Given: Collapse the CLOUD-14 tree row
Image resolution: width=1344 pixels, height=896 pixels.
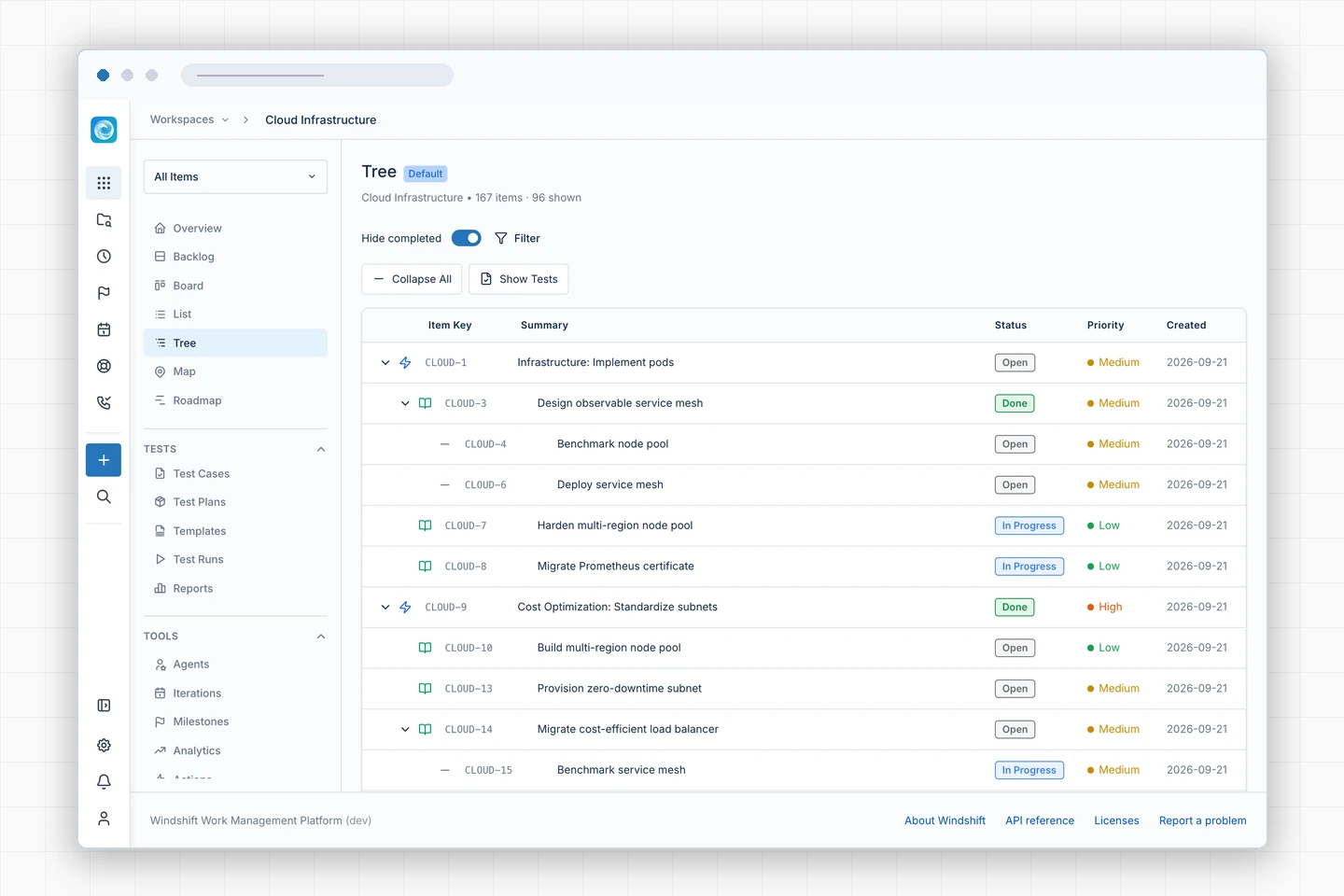Looking at the screenshot, I should [405, 730].
